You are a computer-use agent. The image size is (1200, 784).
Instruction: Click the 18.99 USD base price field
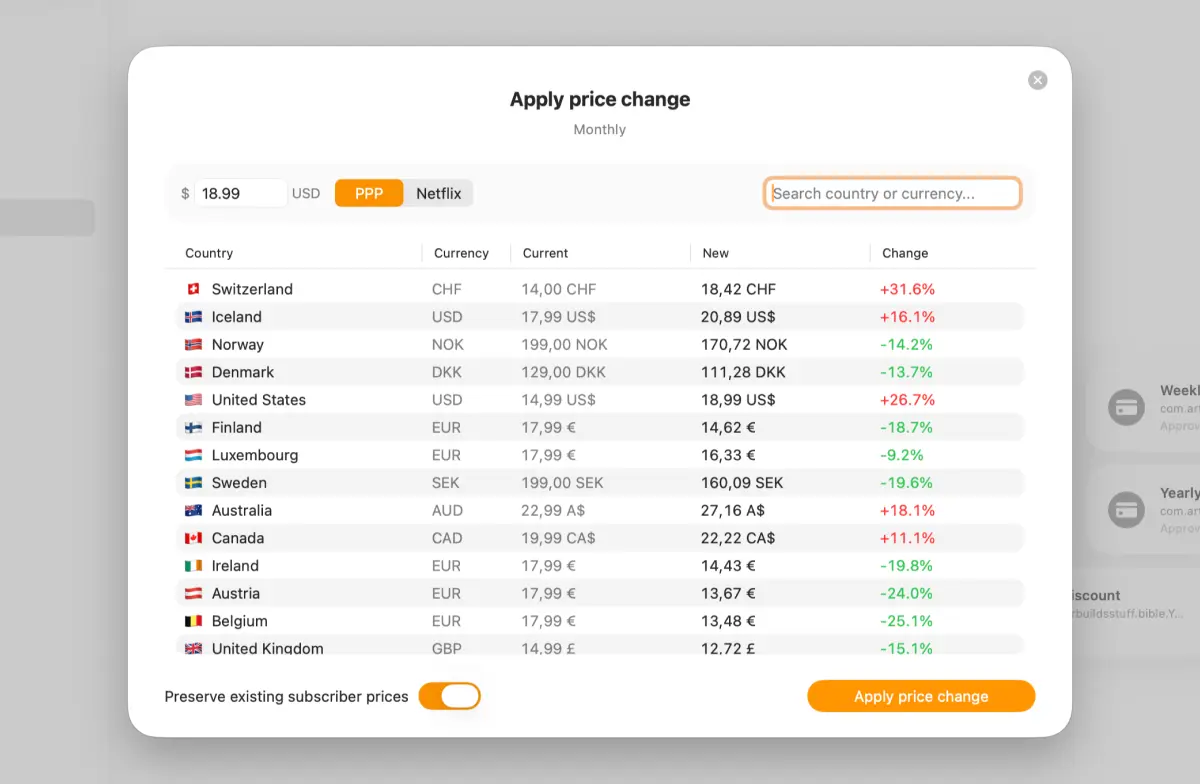[241, 193]
